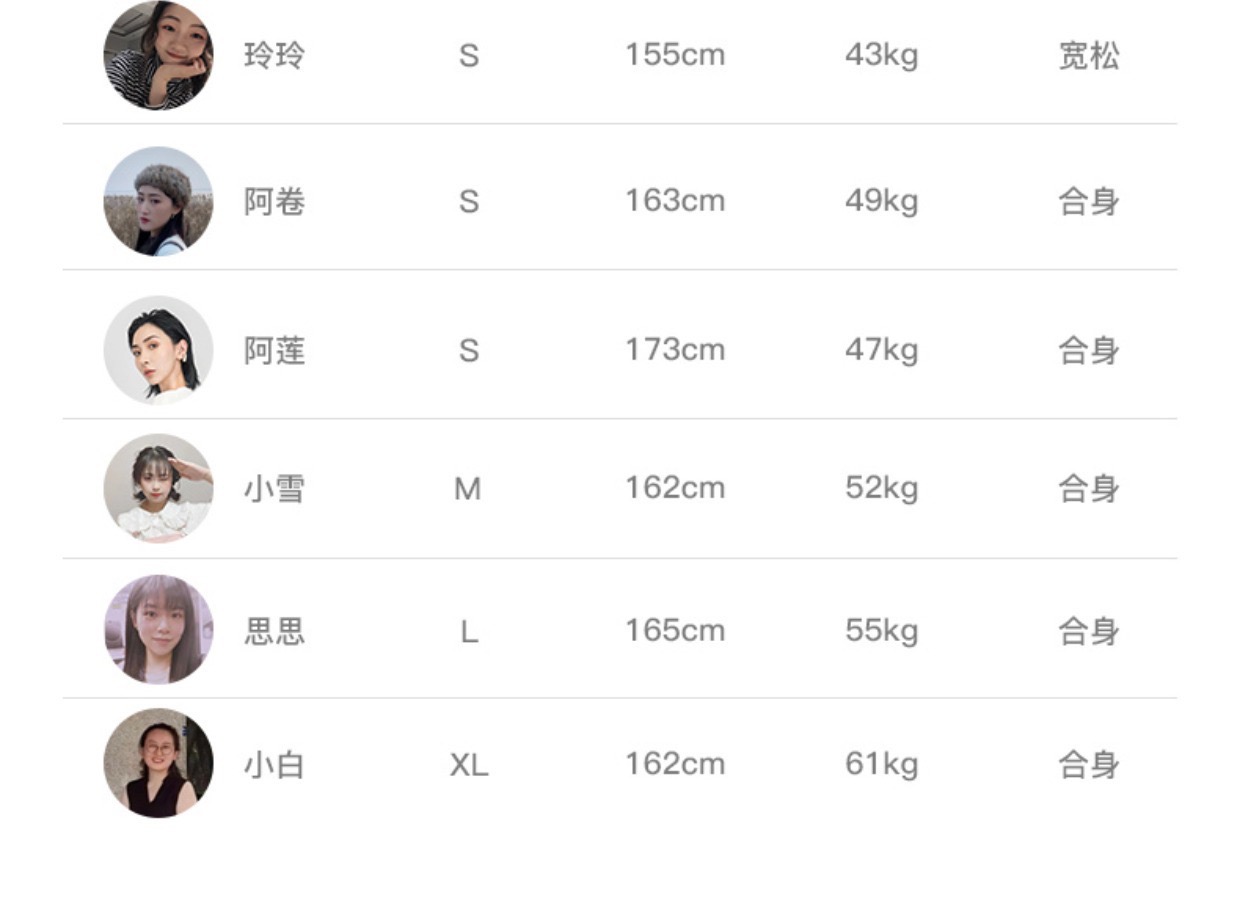Tap the avatar thumbnail beside 小雪
1240x912 pixels.
click(x=158, y=488)
